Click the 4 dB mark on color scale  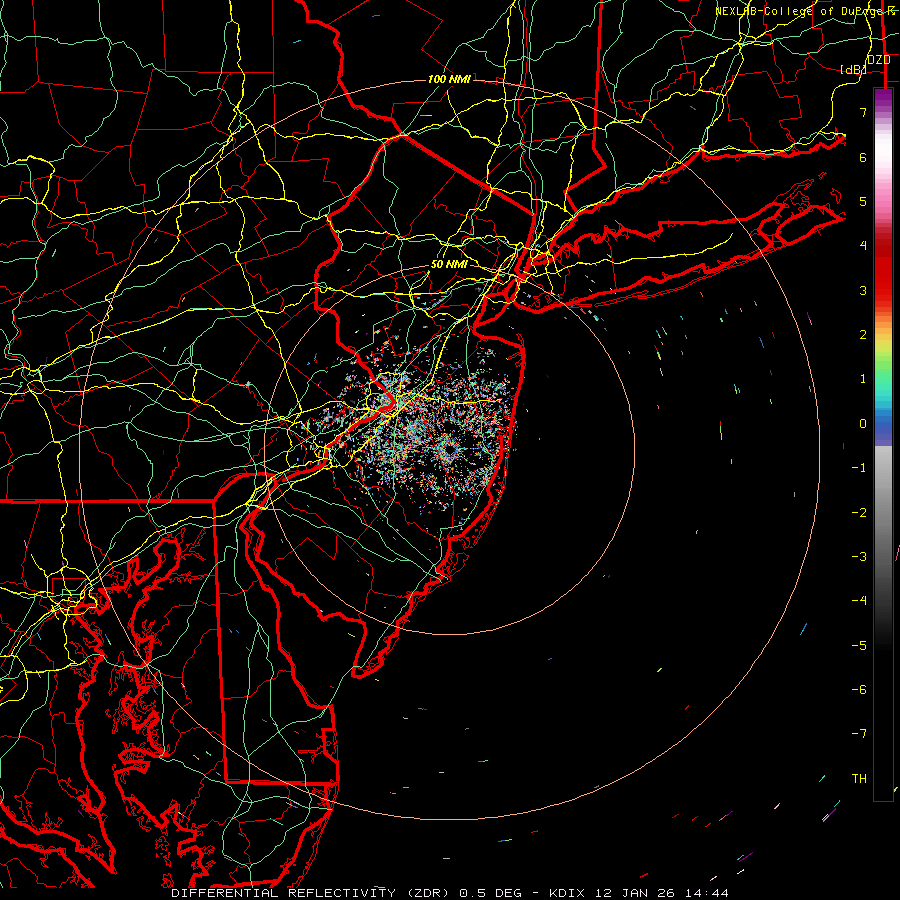pos(863,245)
